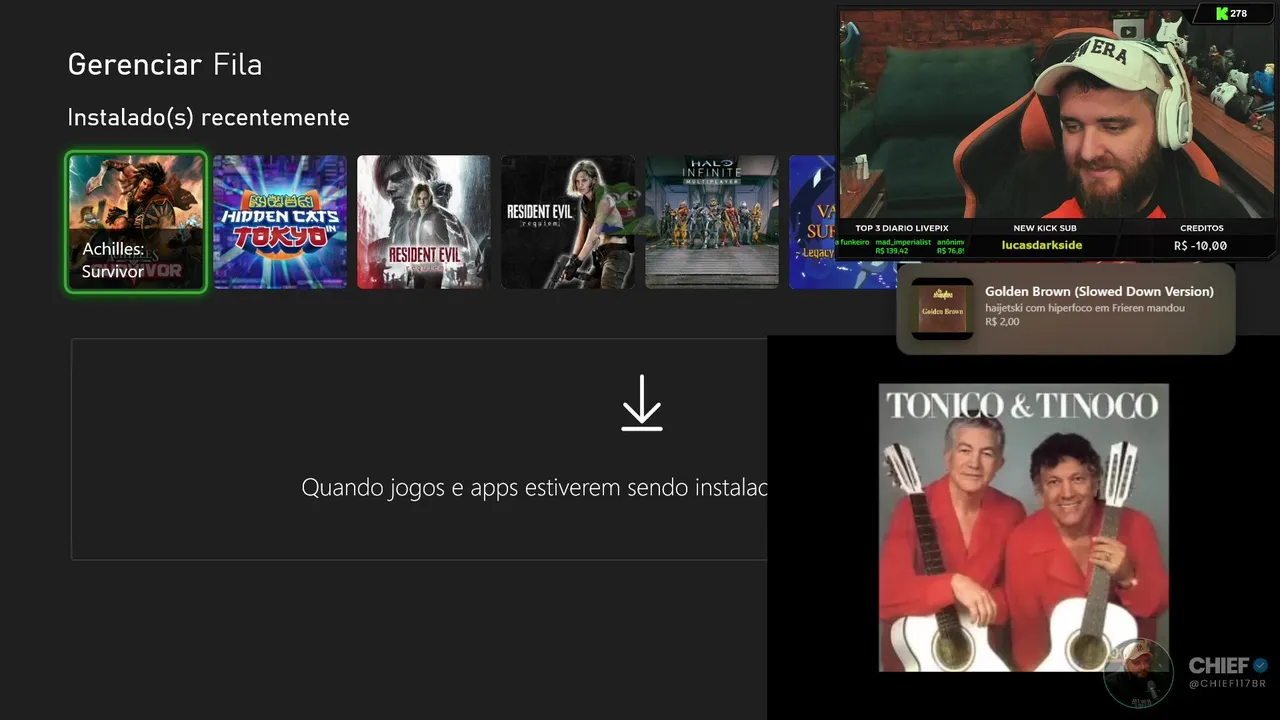1280x720 pixels.
Task: Click the round streamer avatar near CHIEF logo
Action: [x=1138, y=673]
